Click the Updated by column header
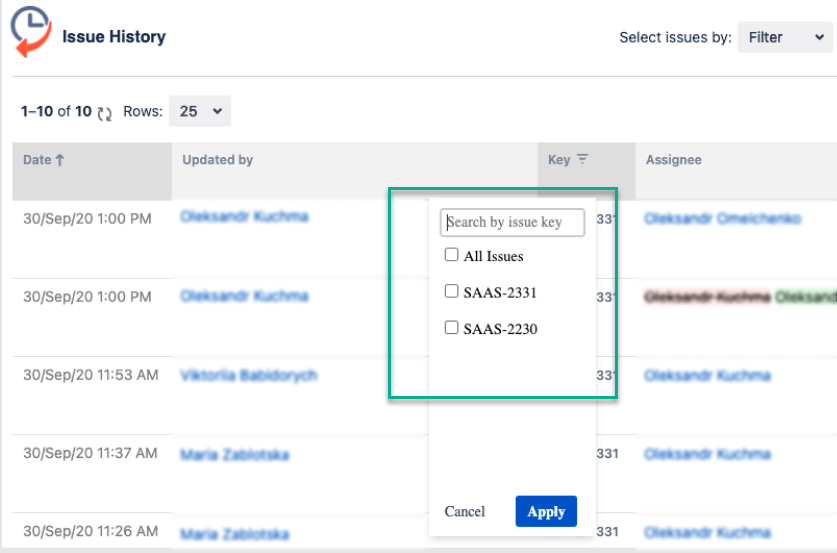Image resolution: width=837 pixels, height=553 pixels. (354, 171)
